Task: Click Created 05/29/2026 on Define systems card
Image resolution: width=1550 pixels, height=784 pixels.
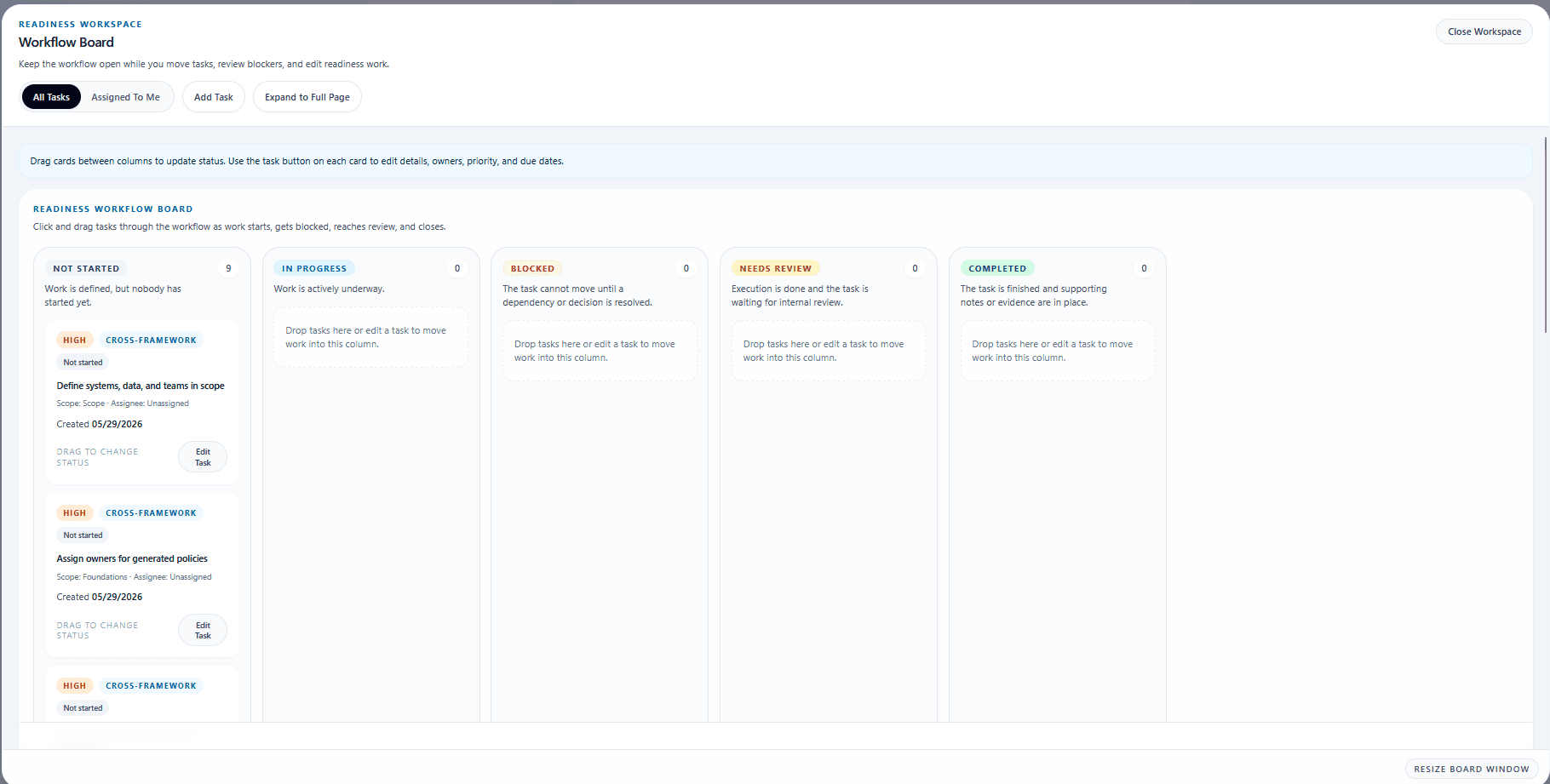Action: pos(100,424)
